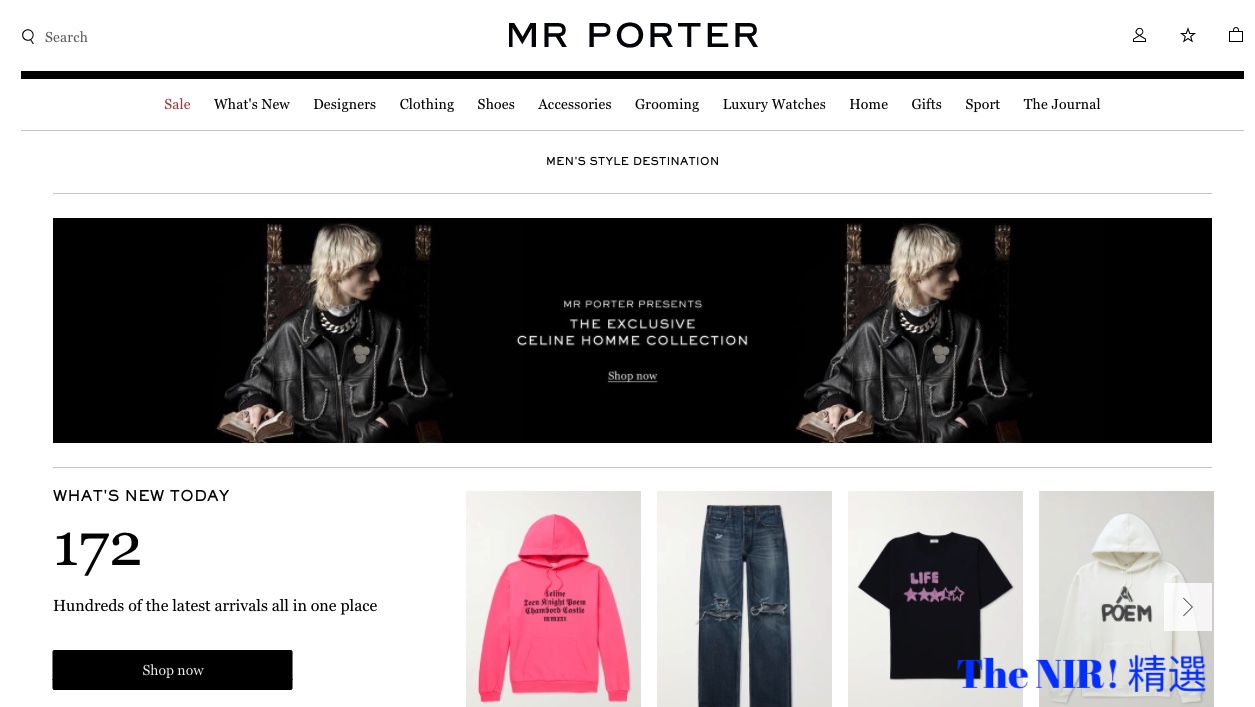Image resolution: width=1255 pixels, height=707 pixels.
Task: Select the Grooming navigation item
Action: (667, 104)
